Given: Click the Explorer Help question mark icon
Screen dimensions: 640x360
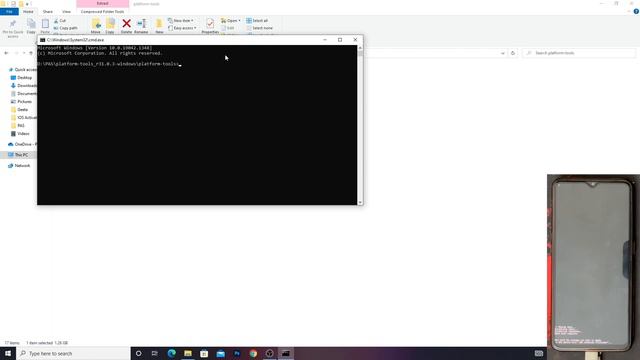Looking at the screenshot, I should 636,11.
